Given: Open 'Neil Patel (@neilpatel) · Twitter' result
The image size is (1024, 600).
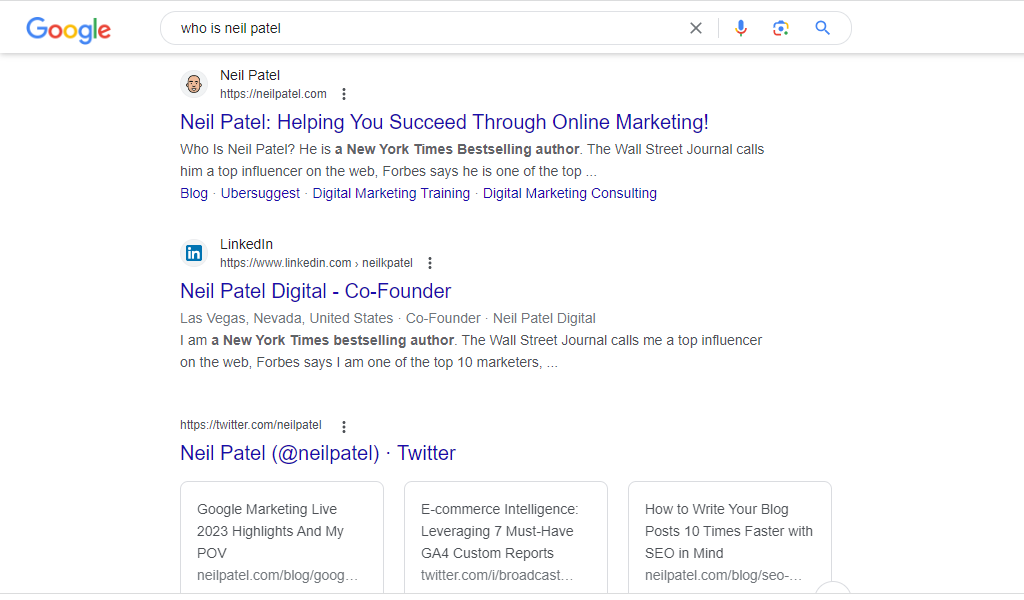Looking at the screenshot, I should (318, 453).
